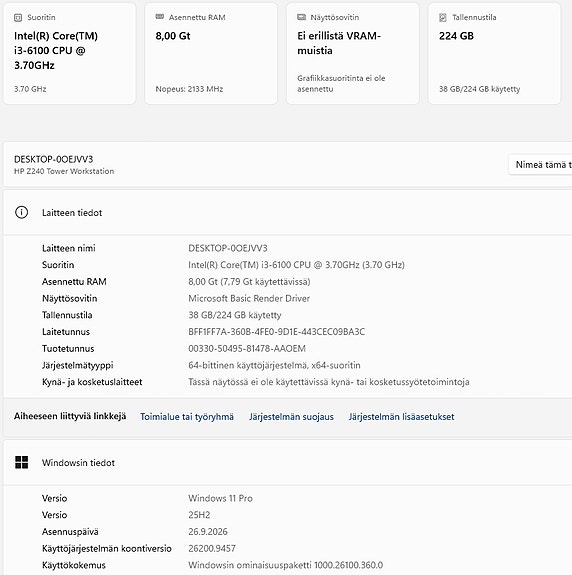Click the Windows logo beside Windowsin tiedot
572x575 pixels.
click(22, 462)
